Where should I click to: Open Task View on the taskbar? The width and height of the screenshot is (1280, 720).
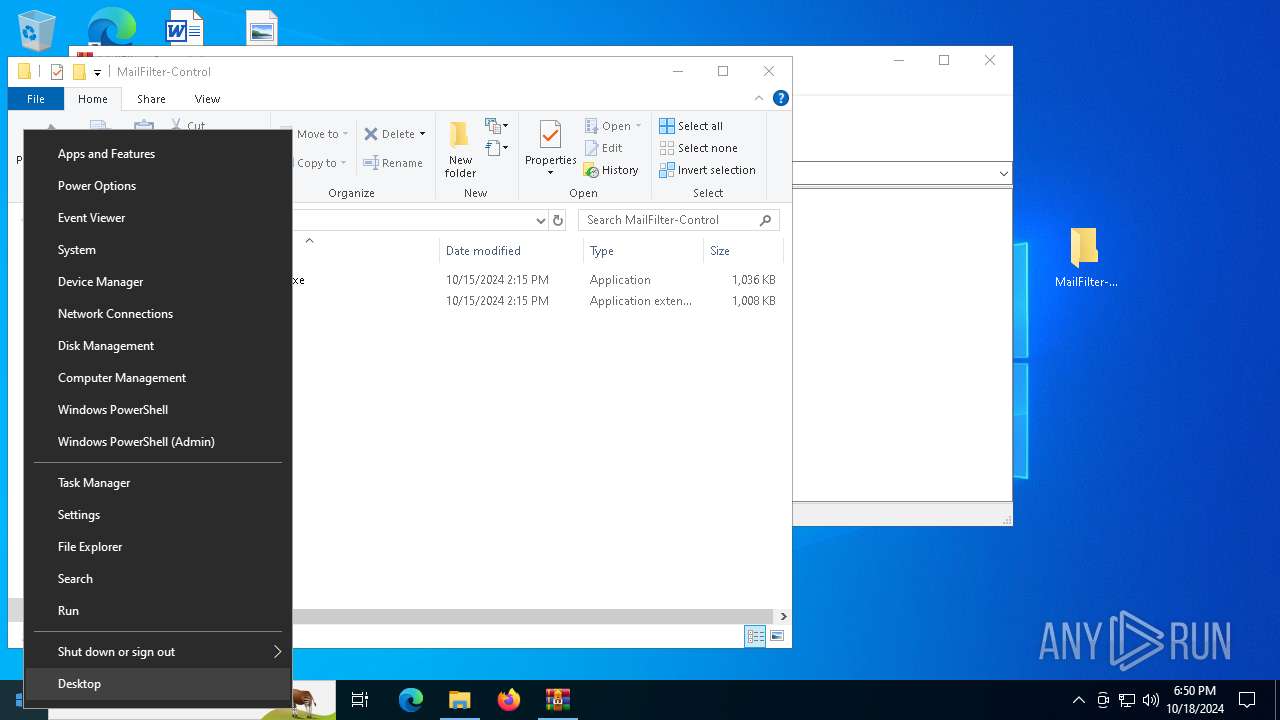pos(360,700)
